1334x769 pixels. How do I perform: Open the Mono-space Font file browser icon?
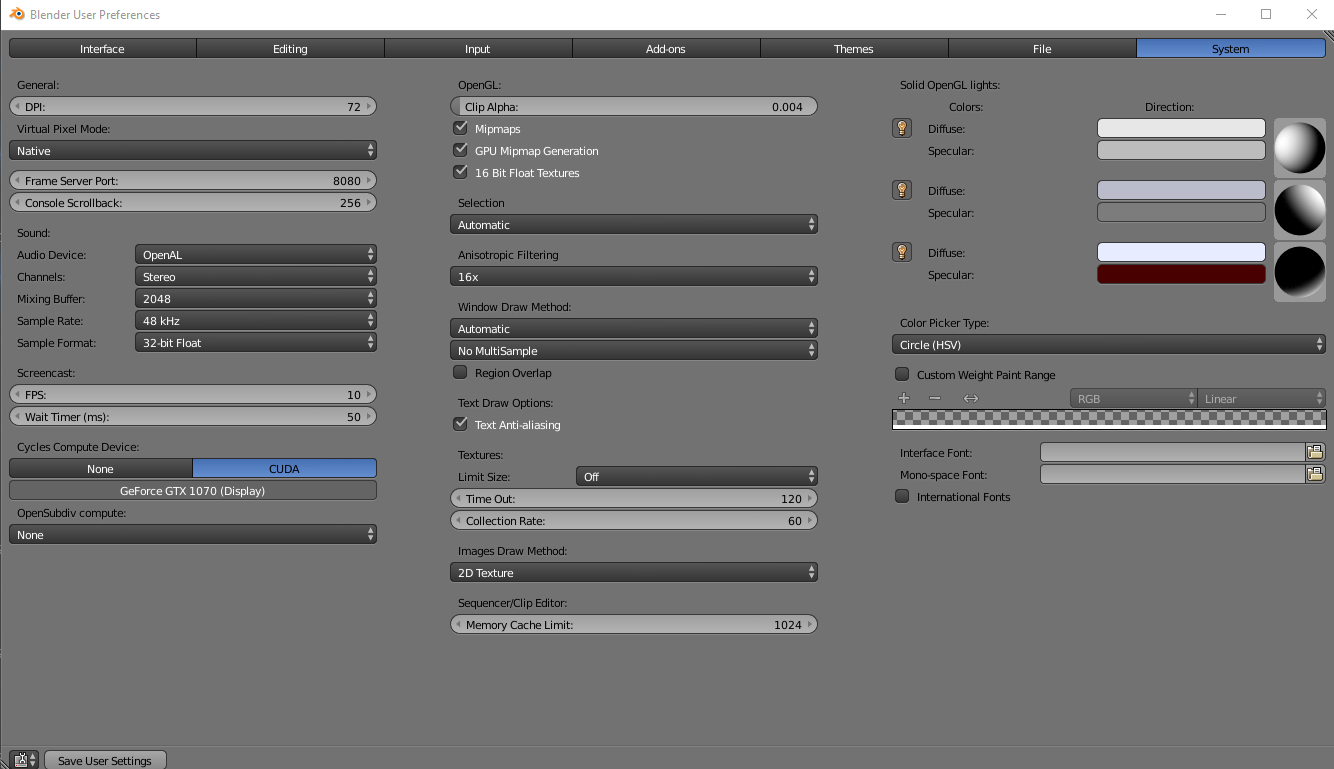pos(1314,473)
